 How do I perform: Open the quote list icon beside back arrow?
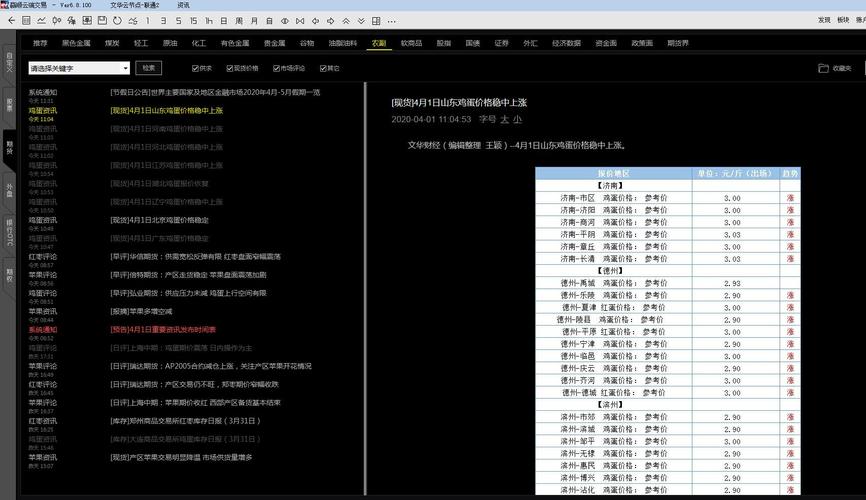(26, 20)
